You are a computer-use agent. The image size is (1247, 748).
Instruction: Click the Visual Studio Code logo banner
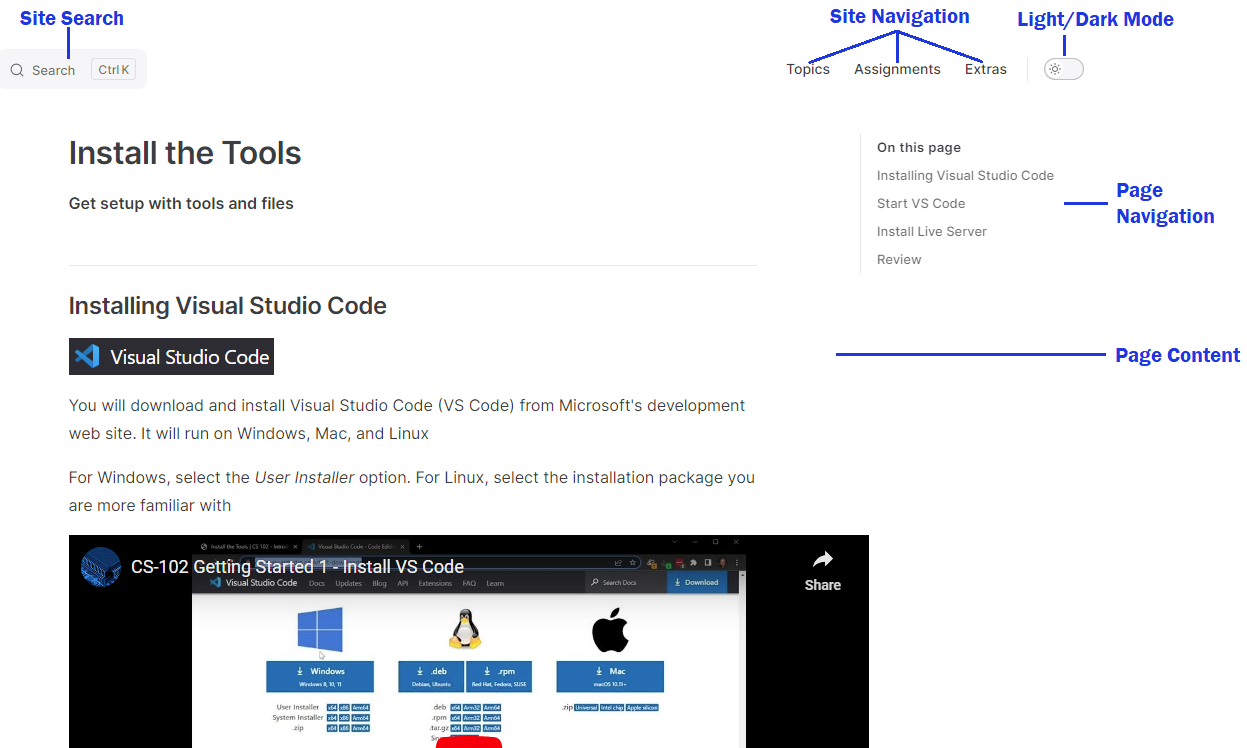171,356
